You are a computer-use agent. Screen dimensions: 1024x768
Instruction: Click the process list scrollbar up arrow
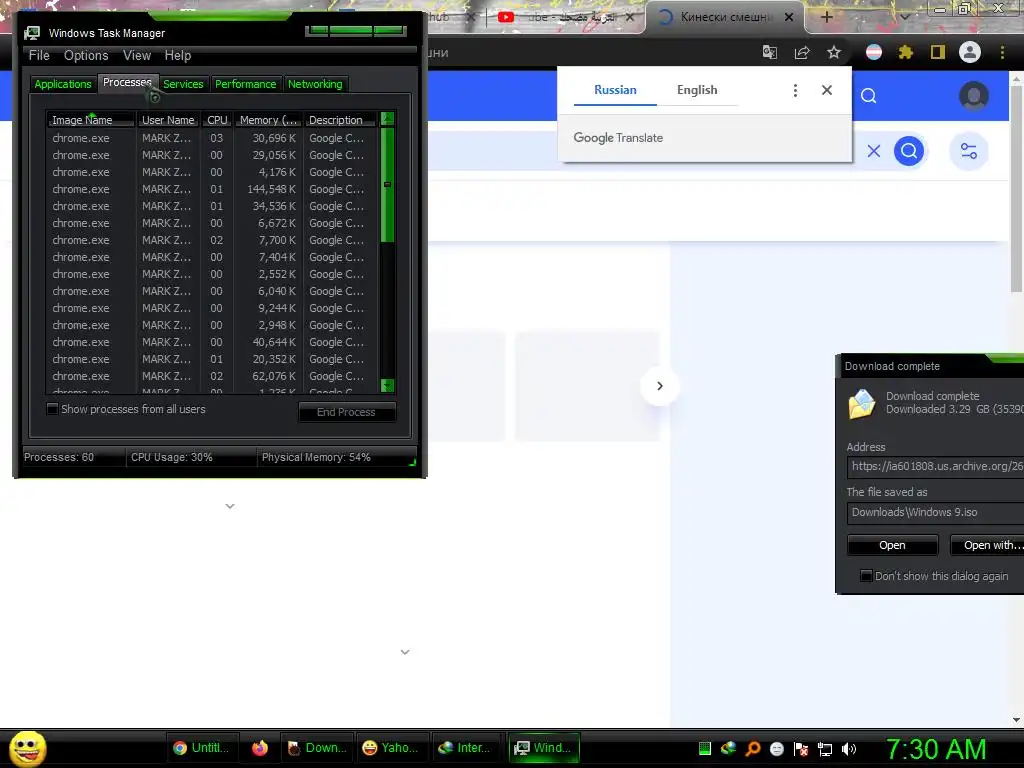coord(387,119)
